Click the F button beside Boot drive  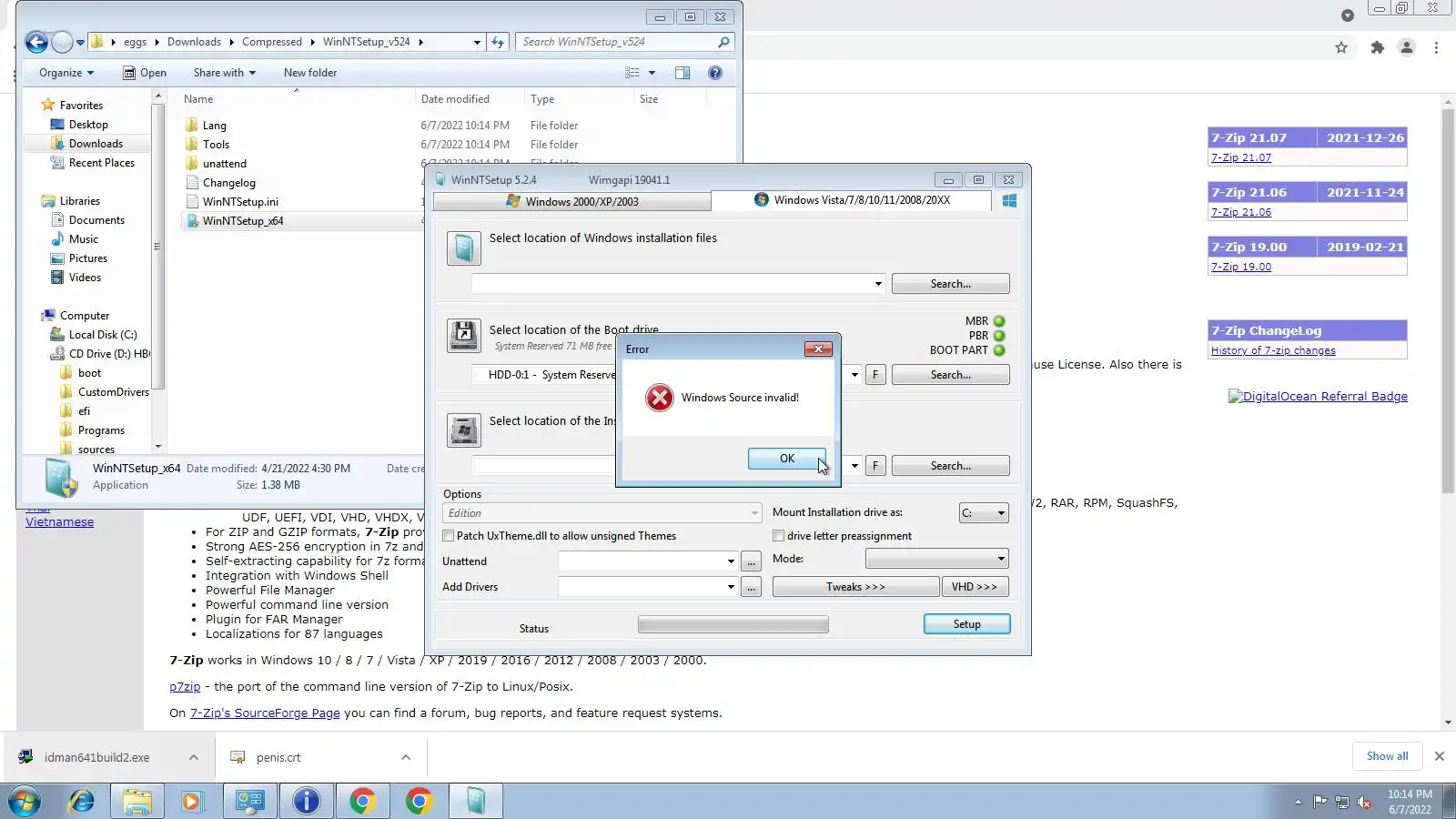(x=875, y=375)
